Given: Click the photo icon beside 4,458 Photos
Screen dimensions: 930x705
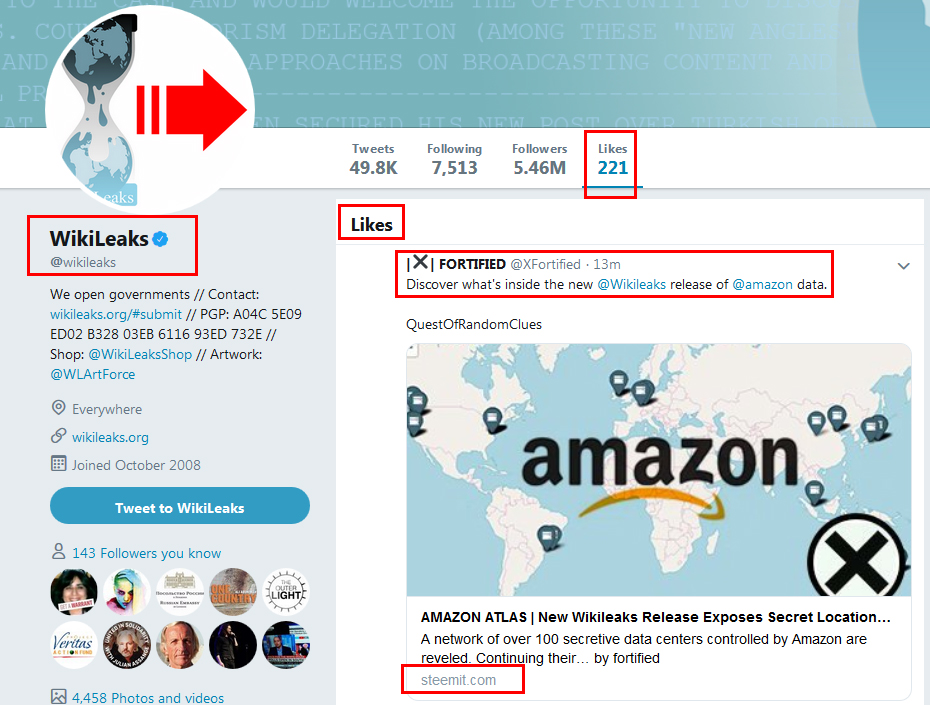Looking at the screenshot, I should (58, 696).
